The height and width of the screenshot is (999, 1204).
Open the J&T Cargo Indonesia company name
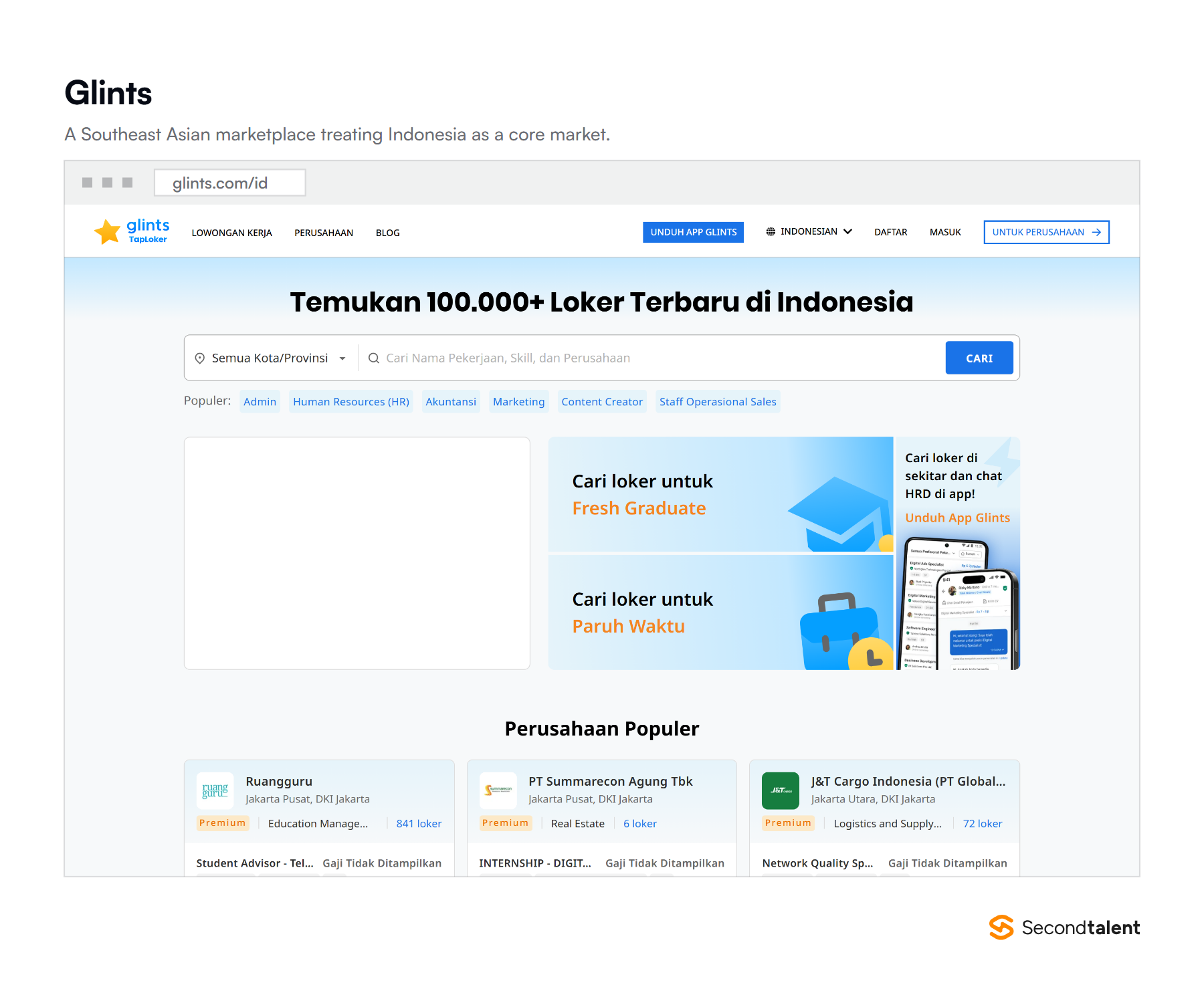tap(908, 781)
